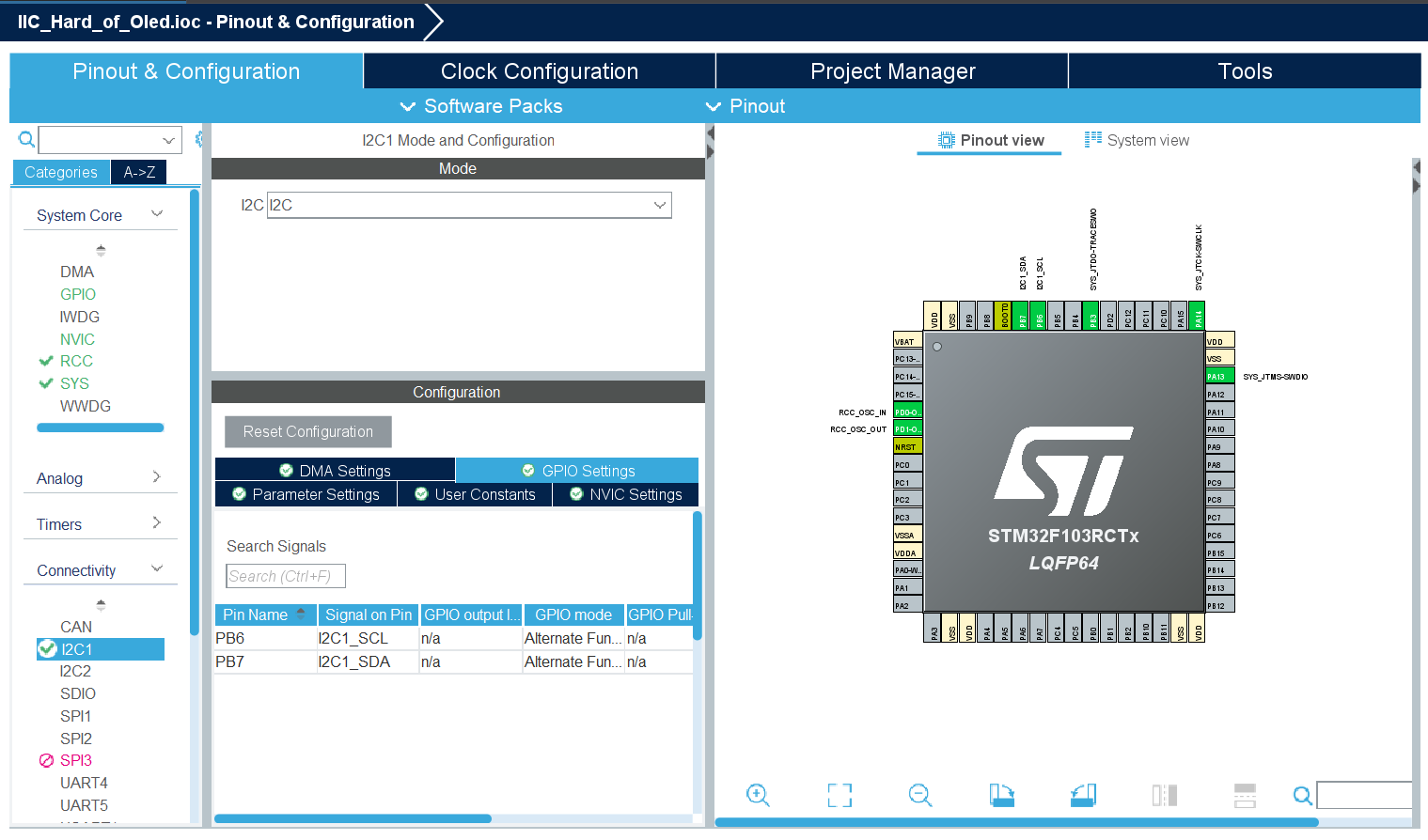This screenshot has height=840, width=1428.
Task: Open the settings gear beside category search
Action: tap(198, 139)
